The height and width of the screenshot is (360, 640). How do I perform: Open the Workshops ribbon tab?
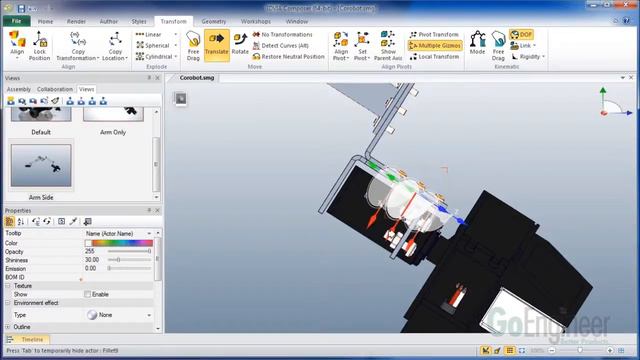[x=256, y=21]
